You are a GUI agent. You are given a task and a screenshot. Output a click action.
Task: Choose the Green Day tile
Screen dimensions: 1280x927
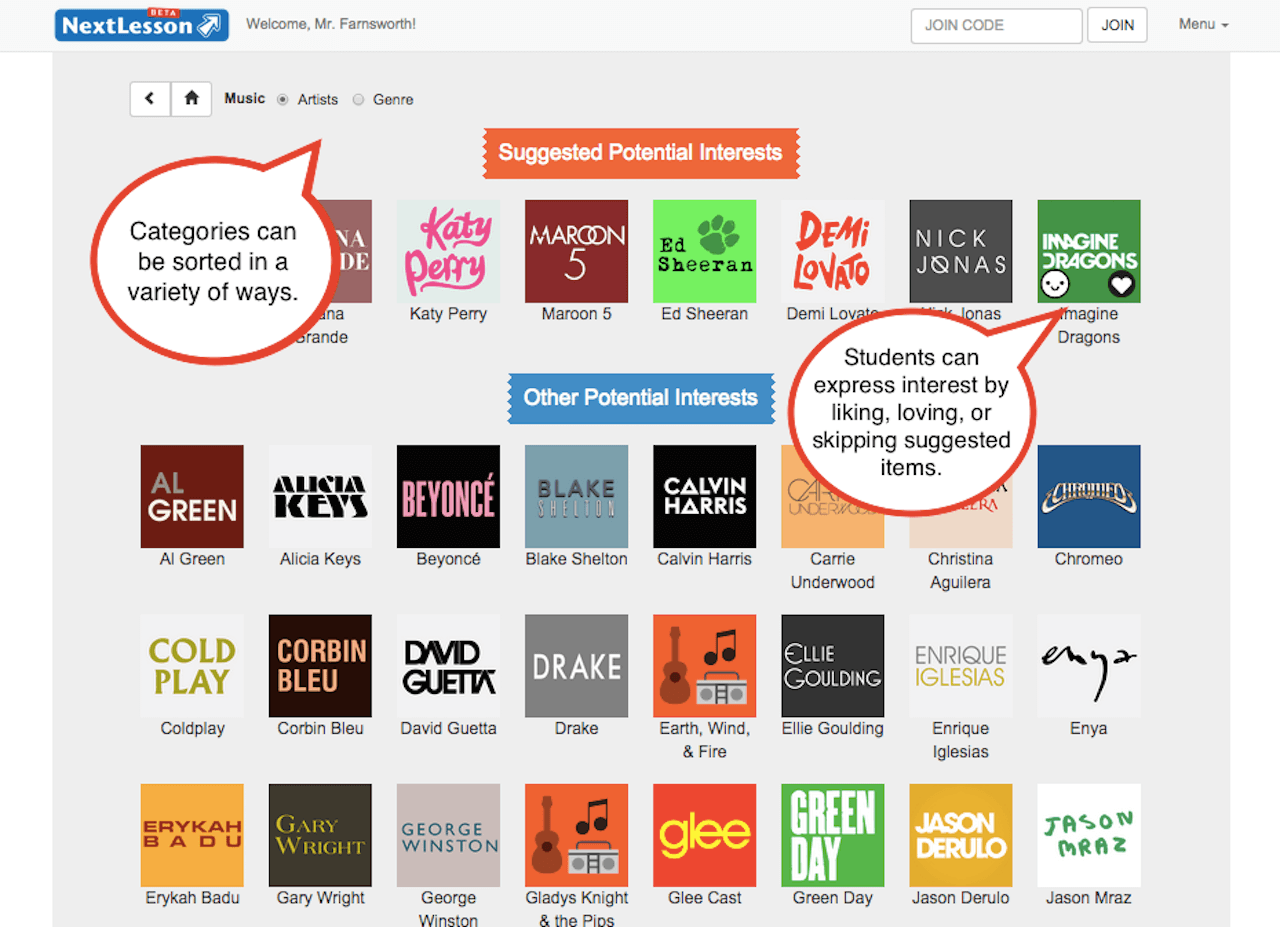pos(832,835)
